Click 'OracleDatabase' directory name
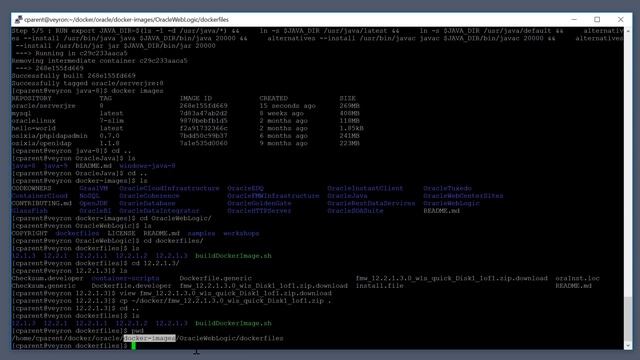Image resolution: width=640 pixels, height=360 pixels. click(147, 203)
